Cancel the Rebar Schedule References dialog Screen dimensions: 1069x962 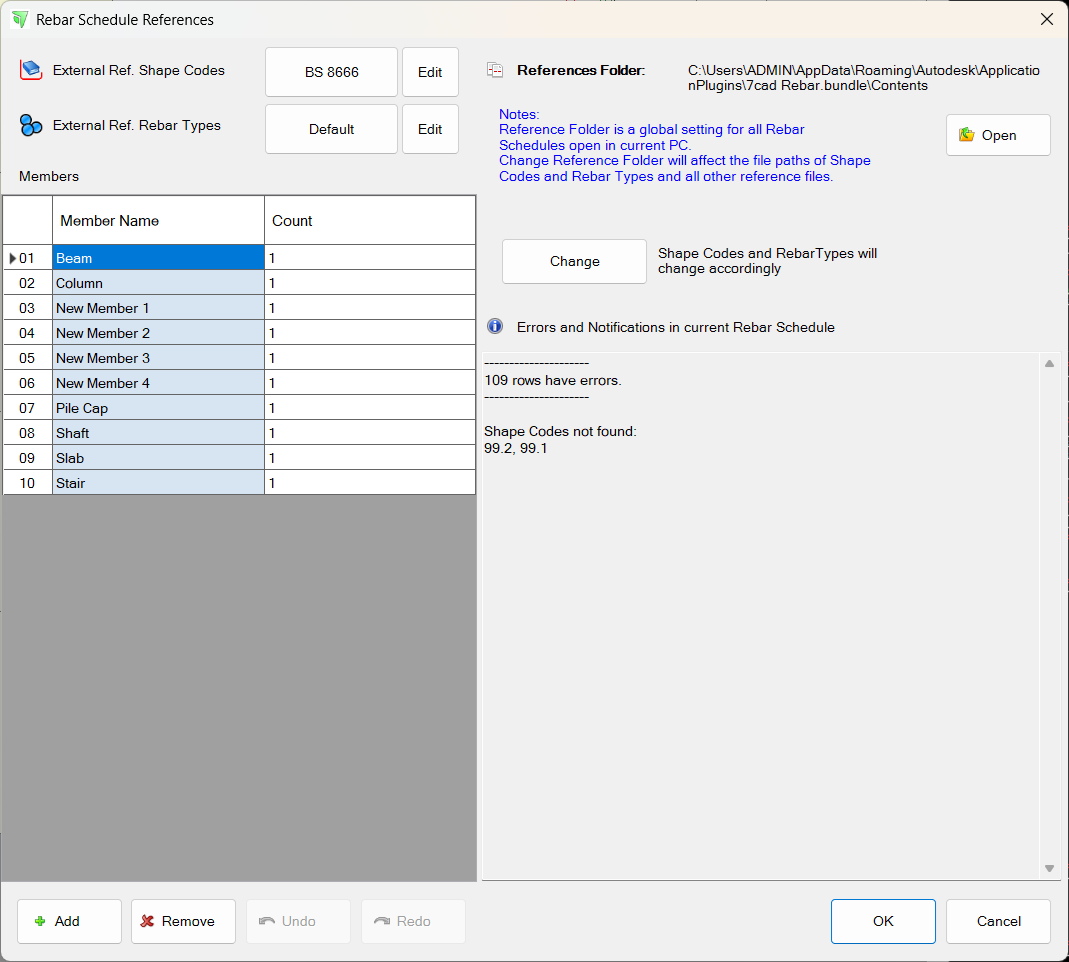pos(998,921)
